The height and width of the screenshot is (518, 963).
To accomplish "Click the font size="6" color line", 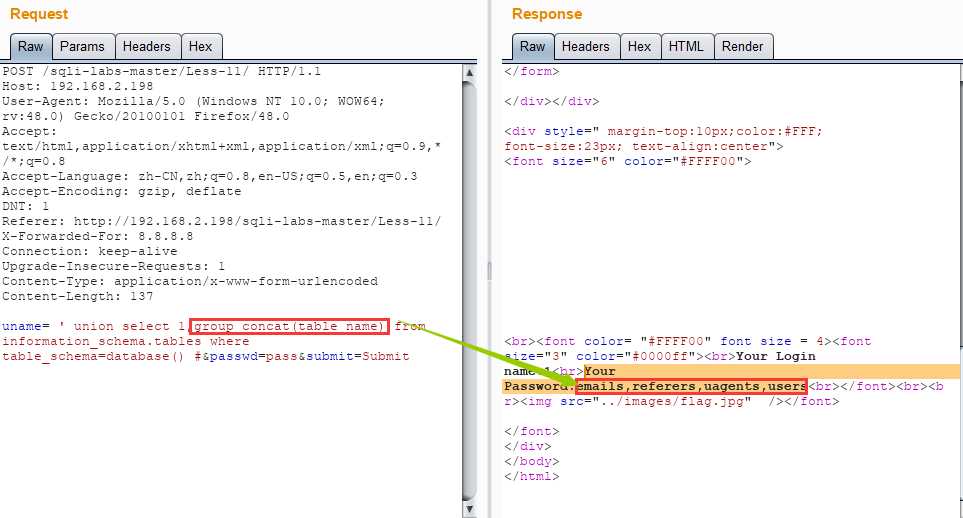I will click(628, 162).
